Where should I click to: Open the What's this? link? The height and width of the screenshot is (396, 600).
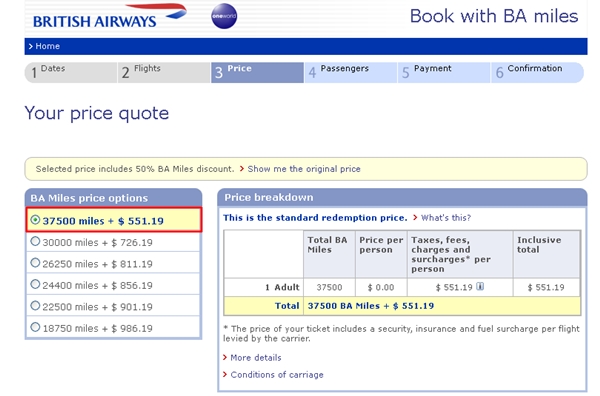tap(446, 218)
